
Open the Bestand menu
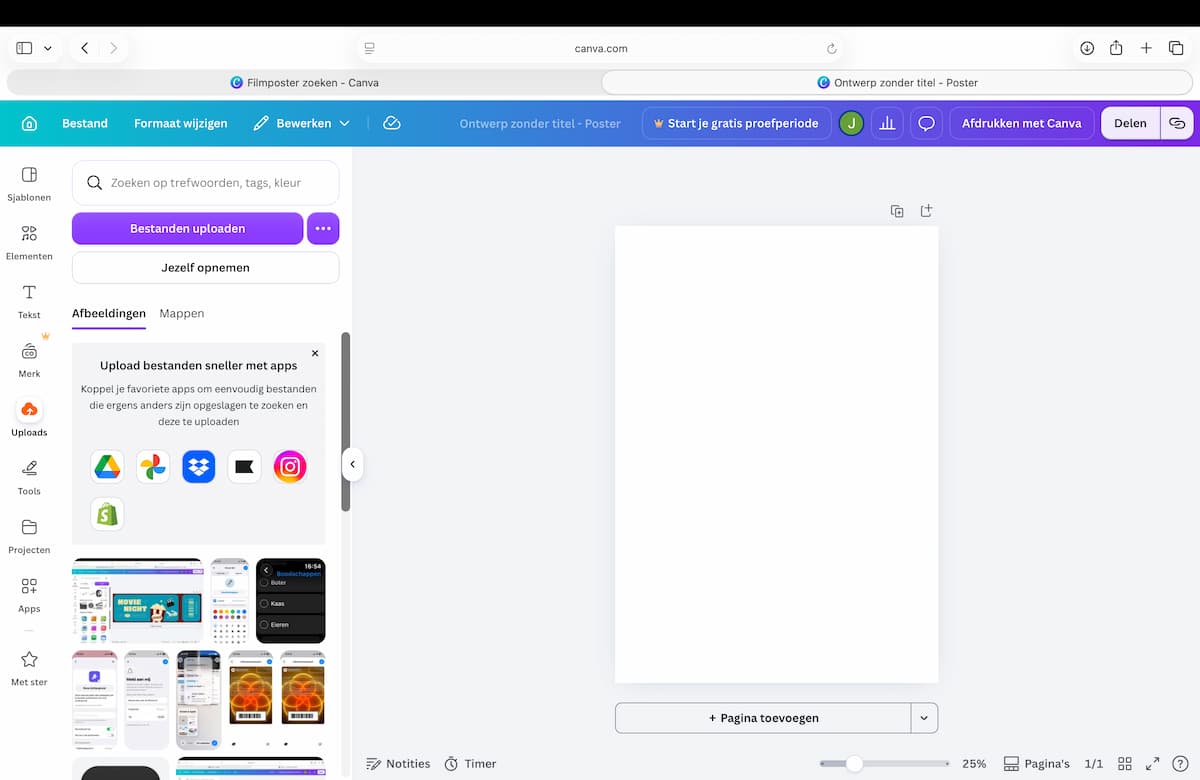[x=85, y=123]
